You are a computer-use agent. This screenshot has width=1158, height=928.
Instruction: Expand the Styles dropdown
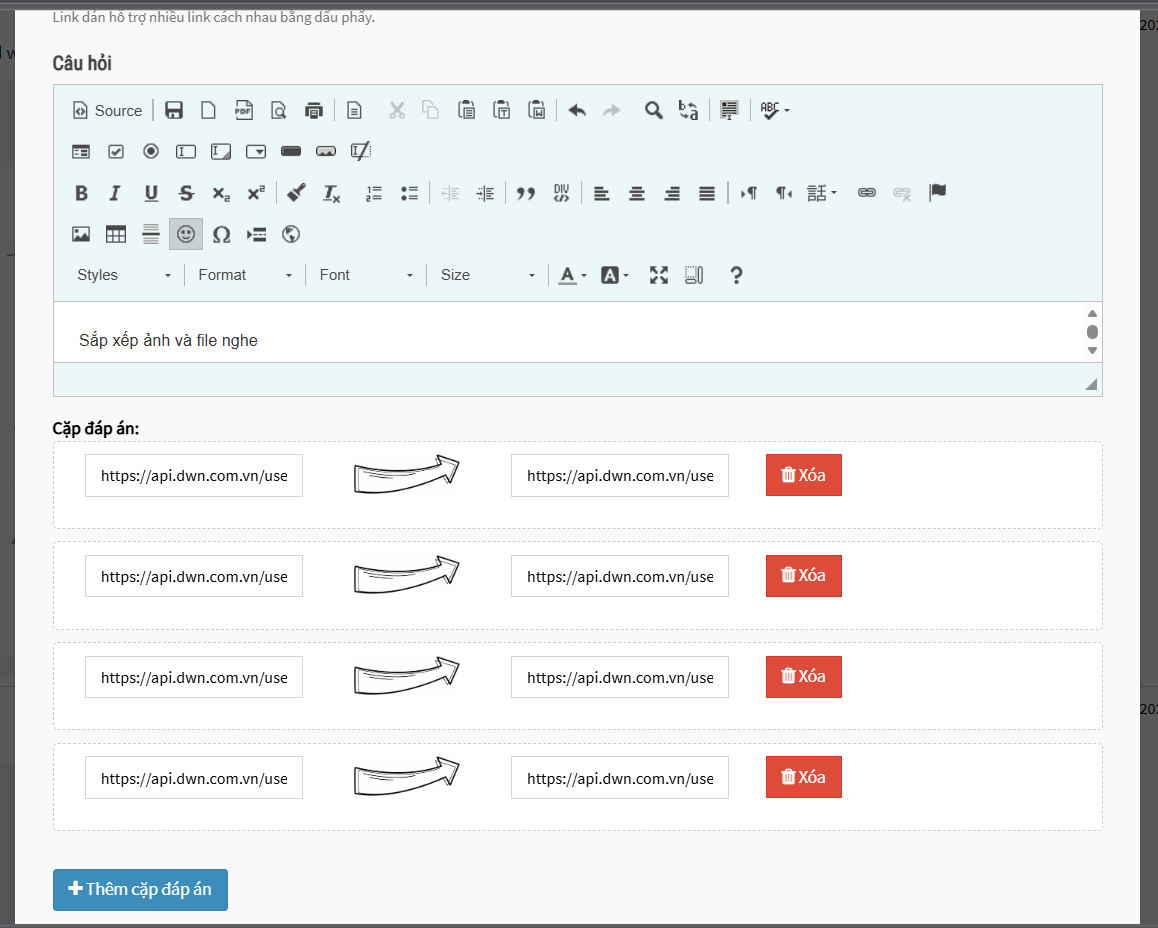click(124, 275)
